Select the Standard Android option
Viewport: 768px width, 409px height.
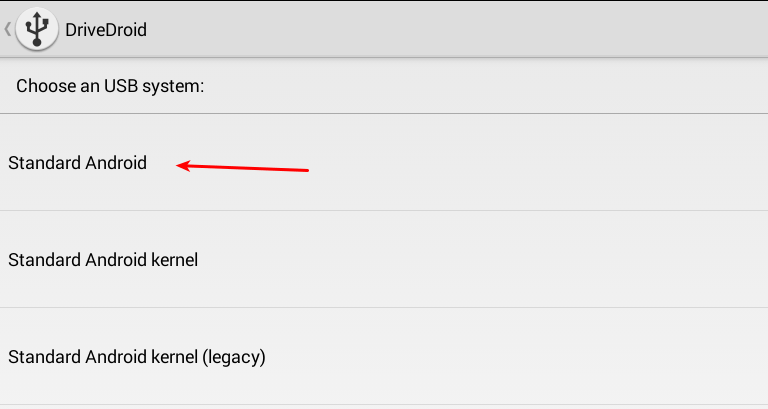coord(78,163)
